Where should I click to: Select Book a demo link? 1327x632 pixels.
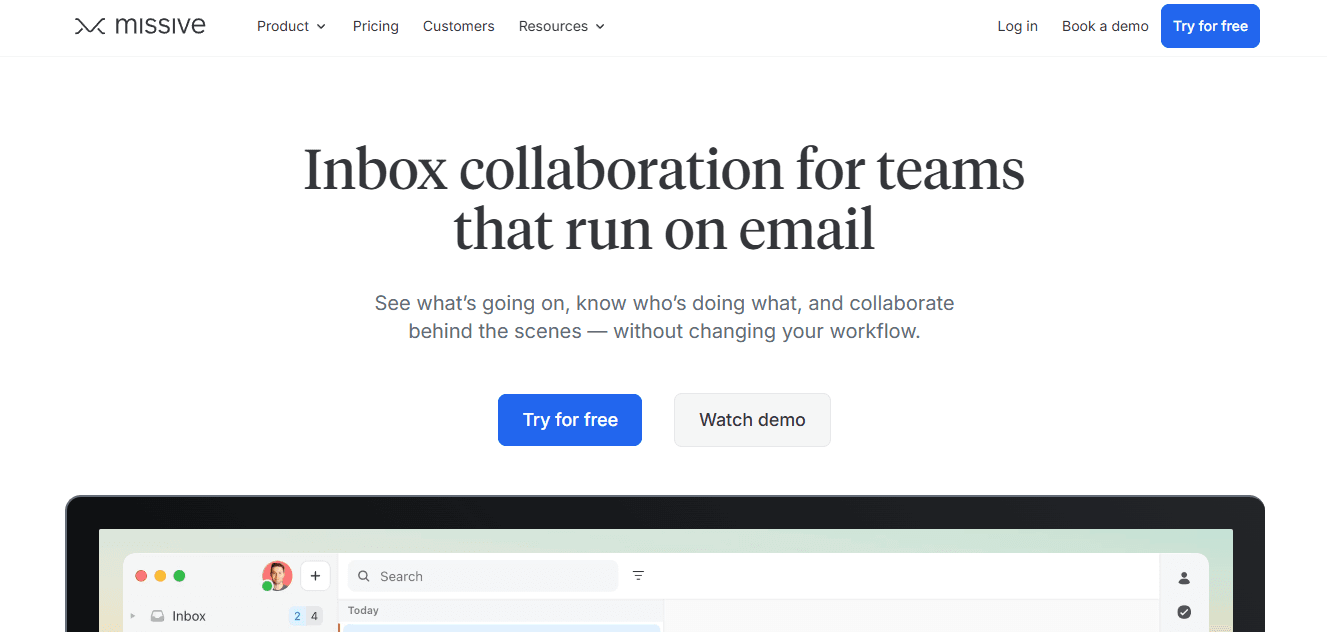coord(1105,26)
